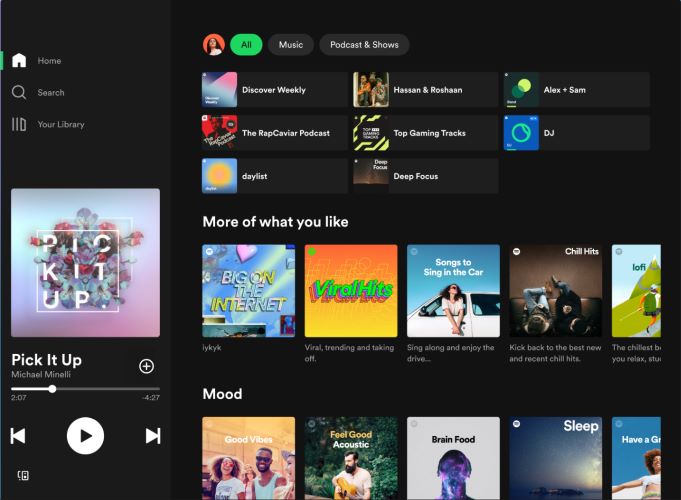Open Viral Hits playlist cover
The height and width of the screenshot is (500, 681).
[351, 291]
